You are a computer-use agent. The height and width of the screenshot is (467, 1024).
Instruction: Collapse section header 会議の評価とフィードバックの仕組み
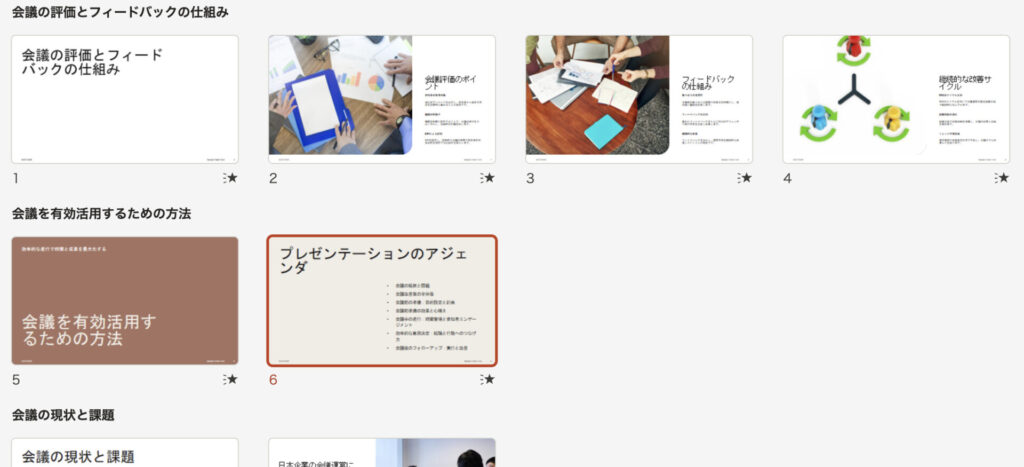pyautogui.click(x=120, y=13)
